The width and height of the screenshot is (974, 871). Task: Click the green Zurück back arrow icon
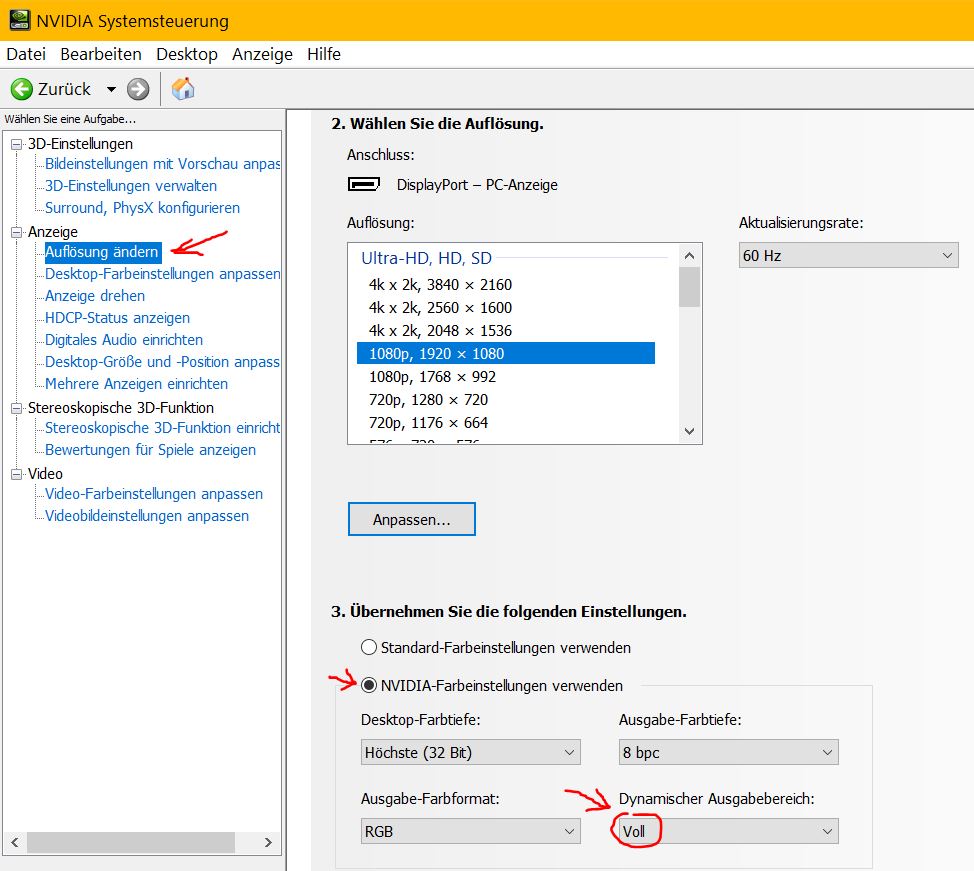(22, 89)
